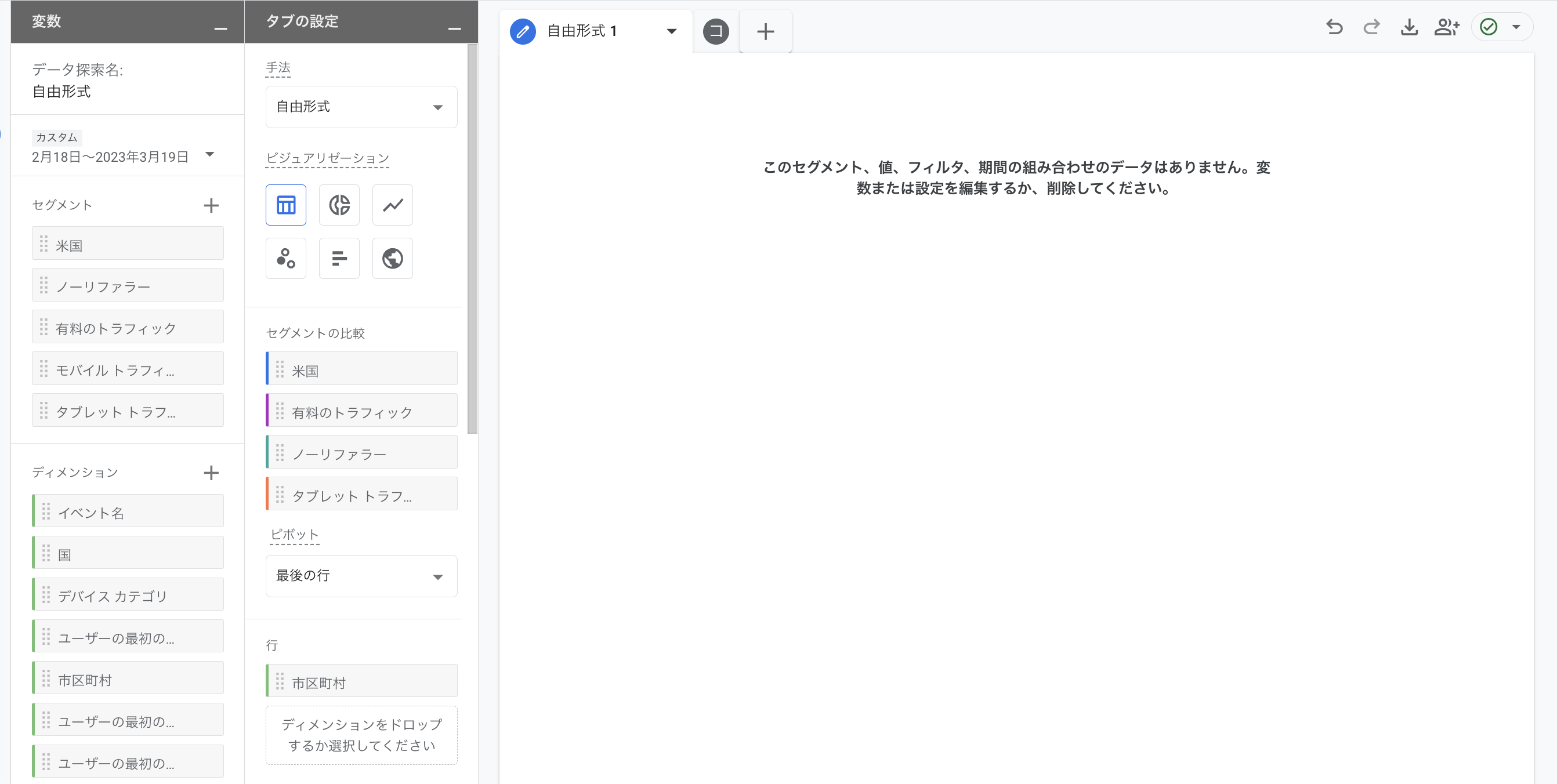Click the カスタム date label
The height and width of the screenshot is (784, 1557).
click(x=57, y=137)
